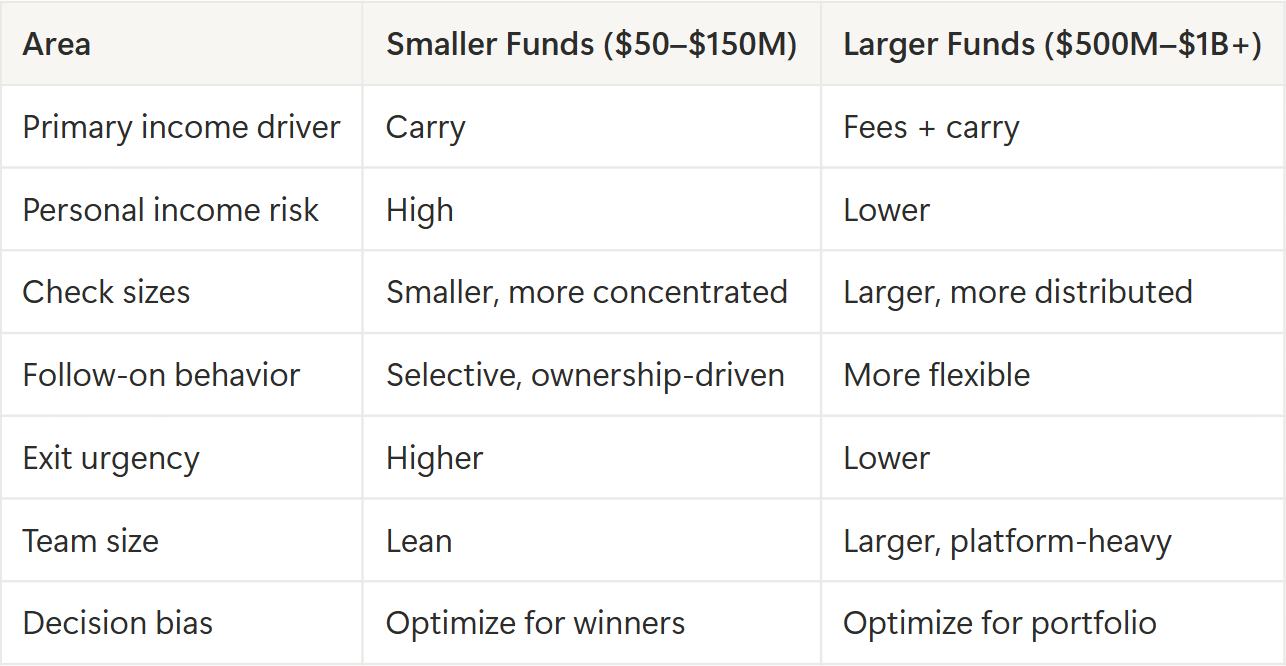Select the "Check sizes" row label

(106, 292)
